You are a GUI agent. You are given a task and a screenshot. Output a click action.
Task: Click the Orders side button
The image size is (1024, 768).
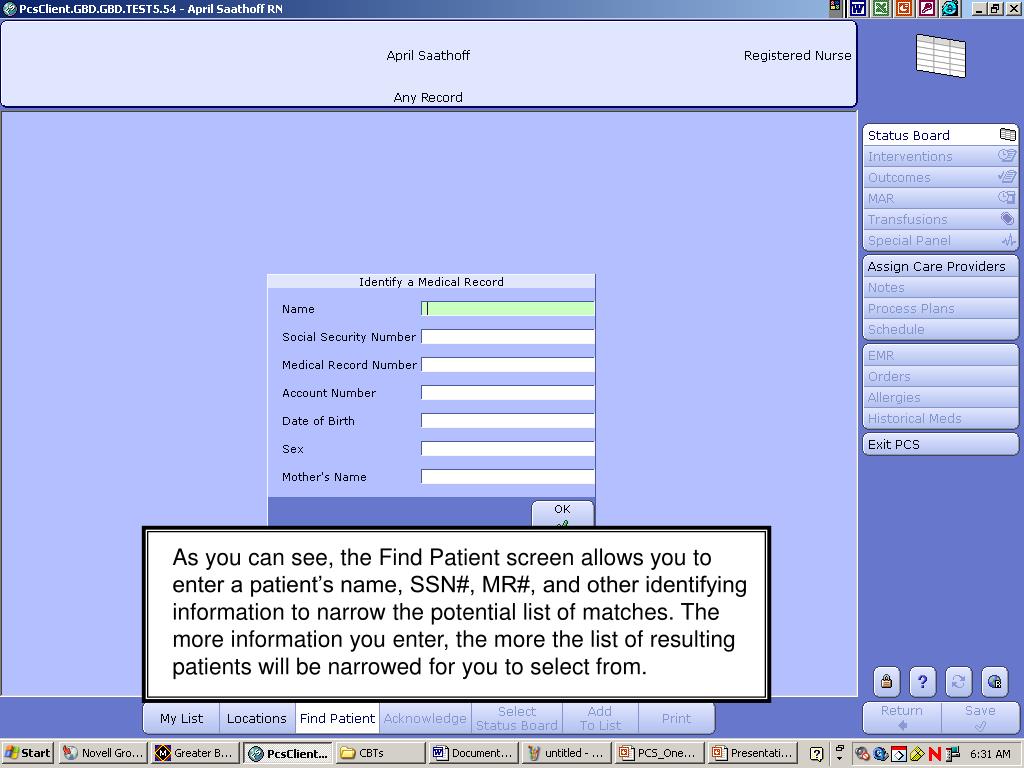click(940, 376)
